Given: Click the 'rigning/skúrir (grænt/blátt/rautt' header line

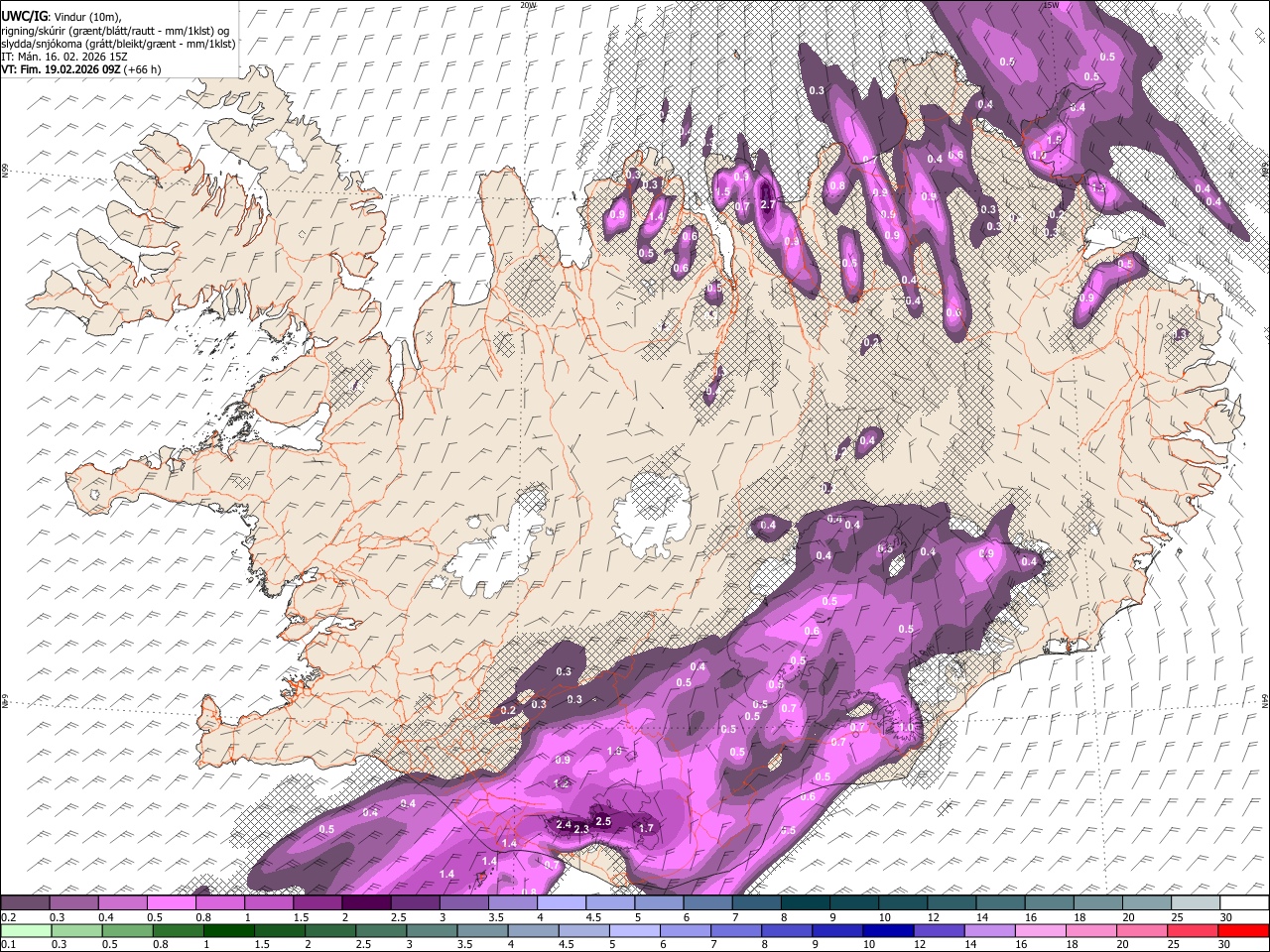Looking at the screenshot, I should pos(116,31).
